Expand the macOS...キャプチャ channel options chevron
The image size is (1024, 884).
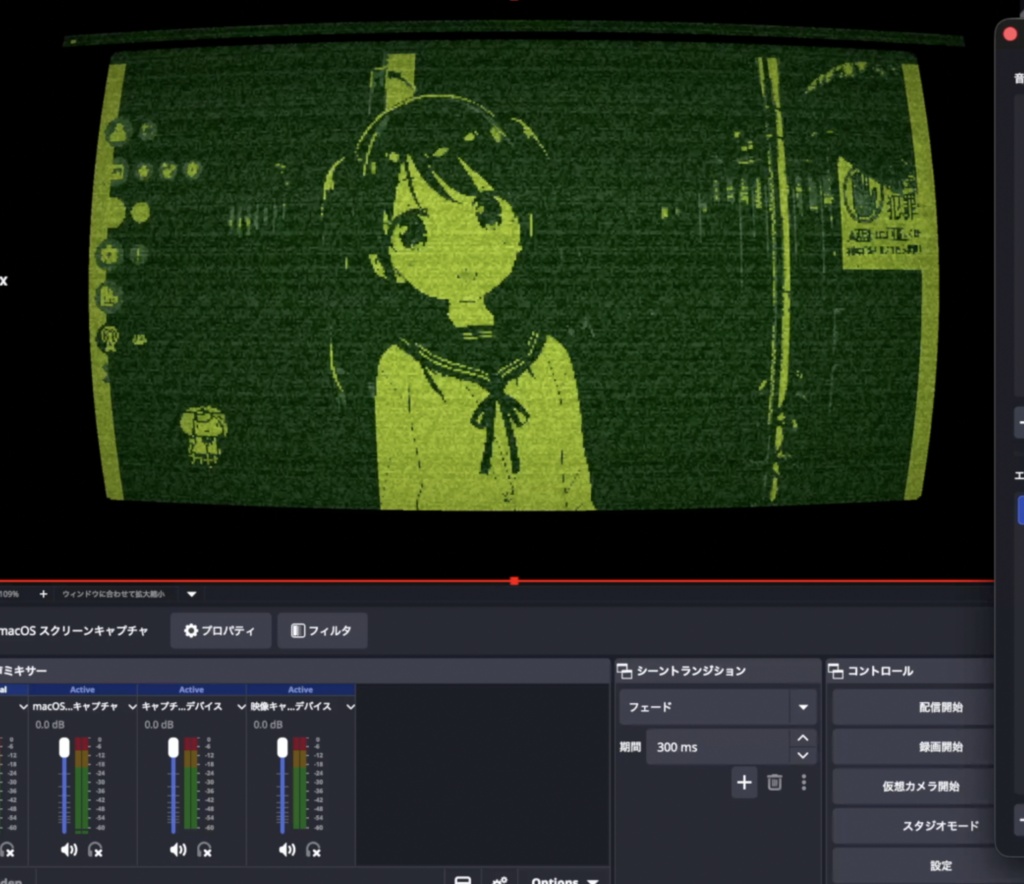click(x=132, y=707)
